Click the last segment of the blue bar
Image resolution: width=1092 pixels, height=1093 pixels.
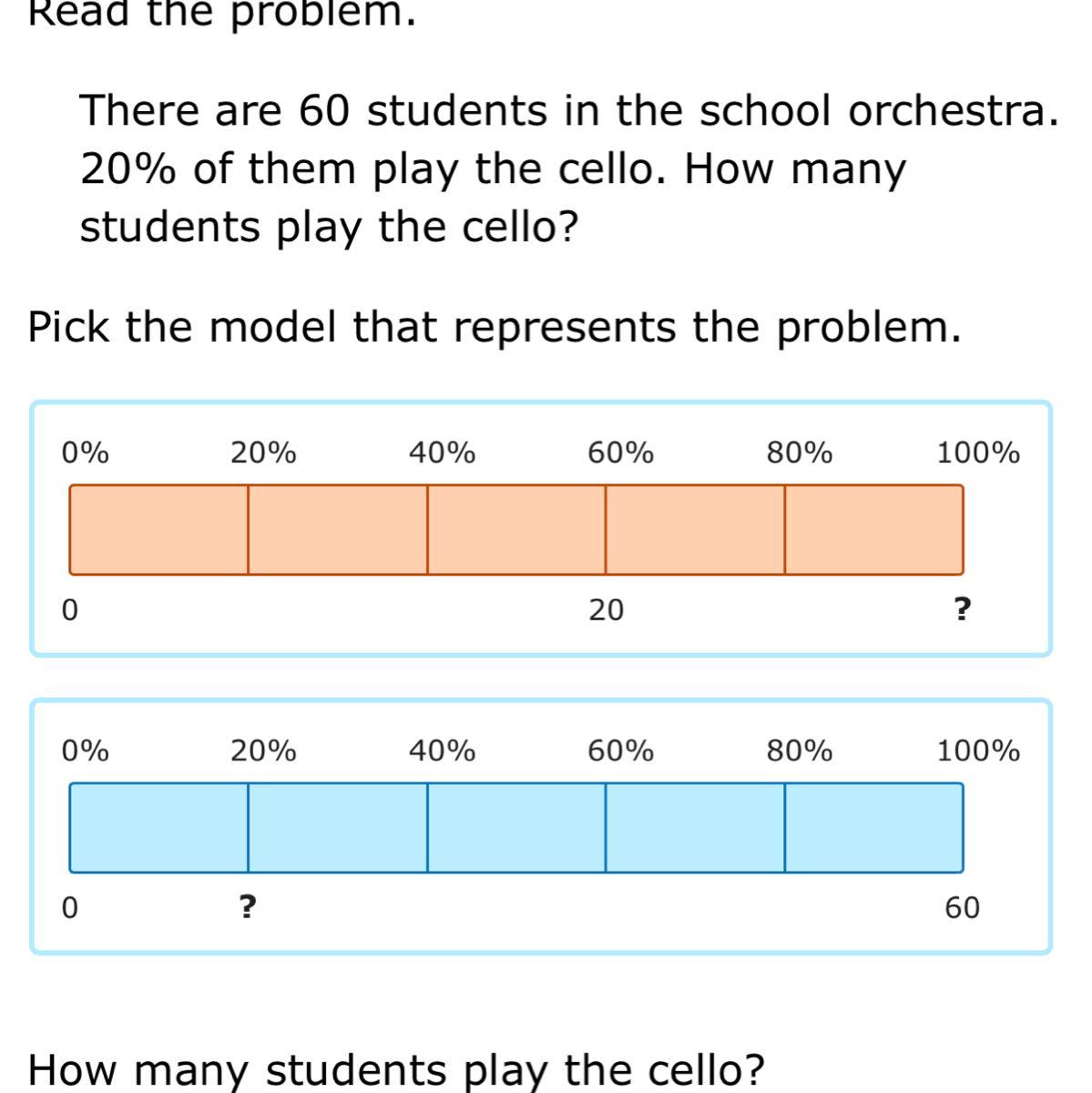pyautogui.click(x=873, y=827)
